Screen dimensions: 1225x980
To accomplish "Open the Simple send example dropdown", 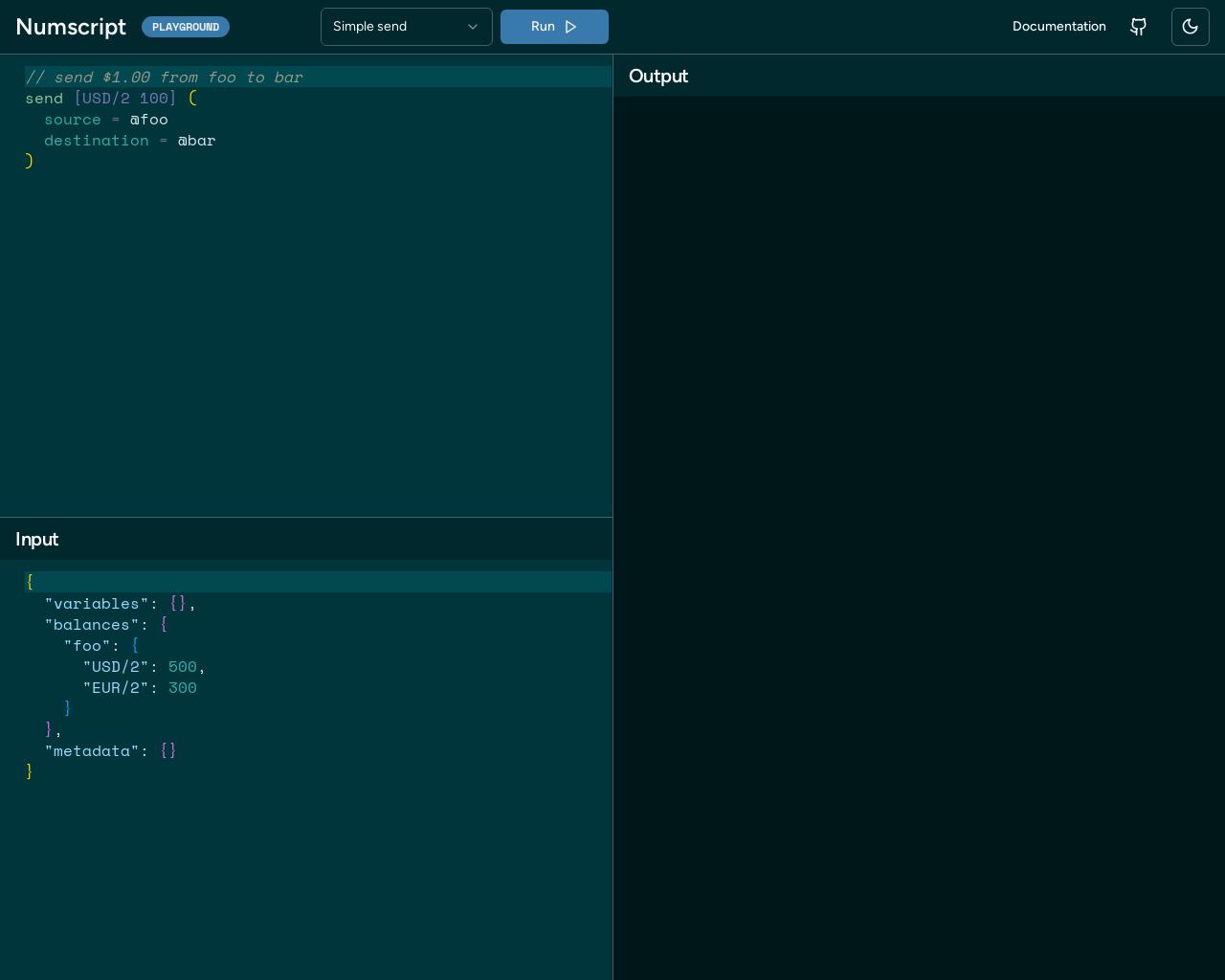I will coord(407,27).
